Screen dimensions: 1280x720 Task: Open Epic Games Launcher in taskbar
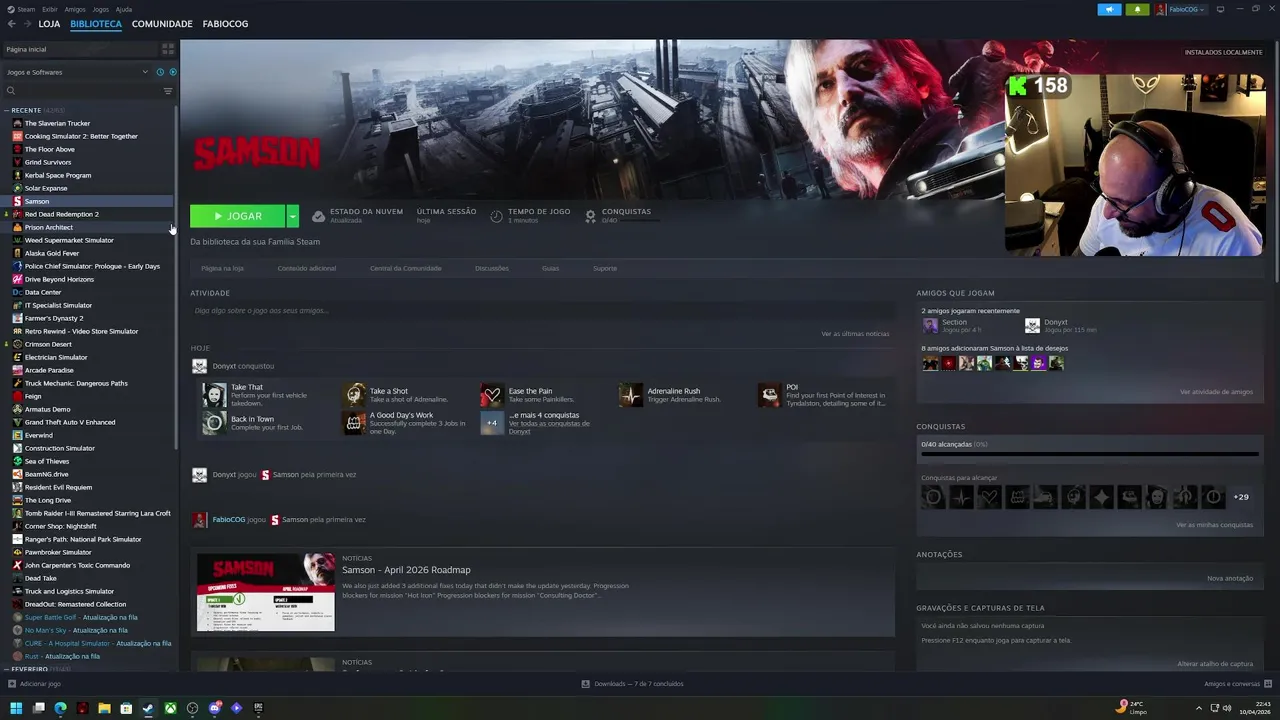[258, 708]
